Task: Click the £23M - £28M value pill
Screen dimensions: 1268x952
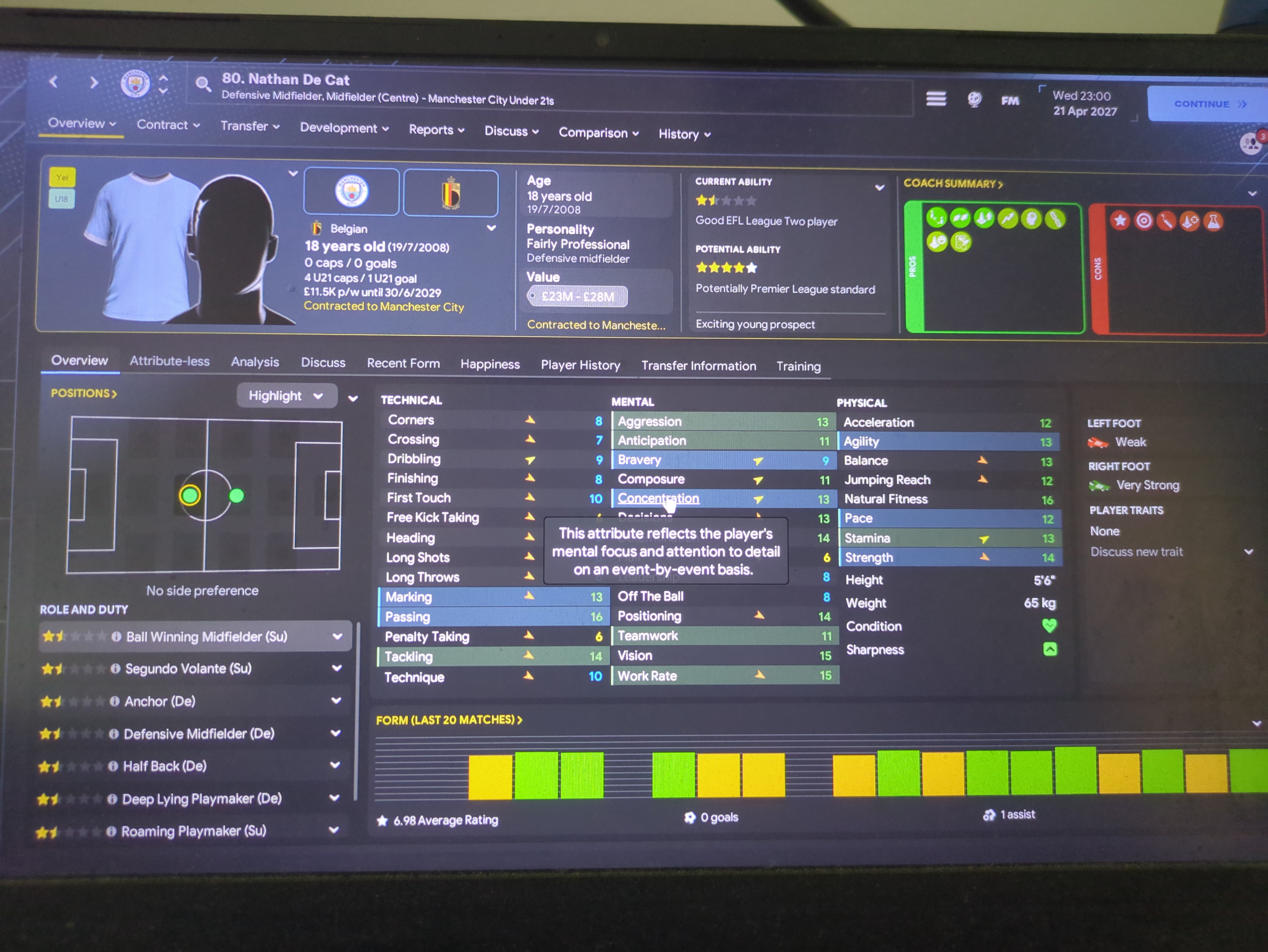Action: [x=577, y=297]
